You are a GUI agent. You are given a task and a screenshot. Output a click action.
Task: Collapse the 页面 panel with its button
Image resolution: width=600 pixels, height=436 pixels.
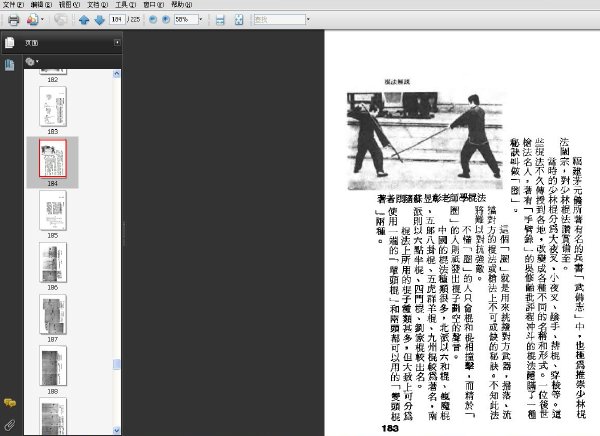[117, 42]
